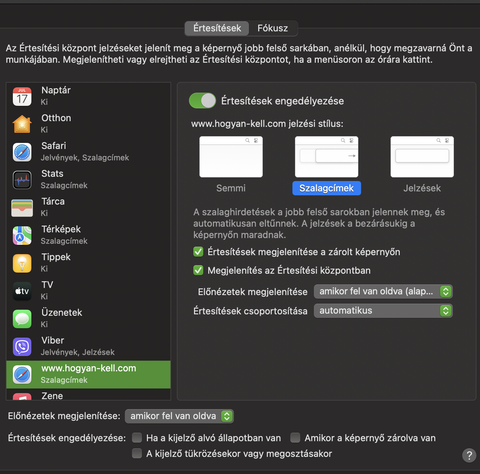Select the Üzenetek row text

coord(62,312)
